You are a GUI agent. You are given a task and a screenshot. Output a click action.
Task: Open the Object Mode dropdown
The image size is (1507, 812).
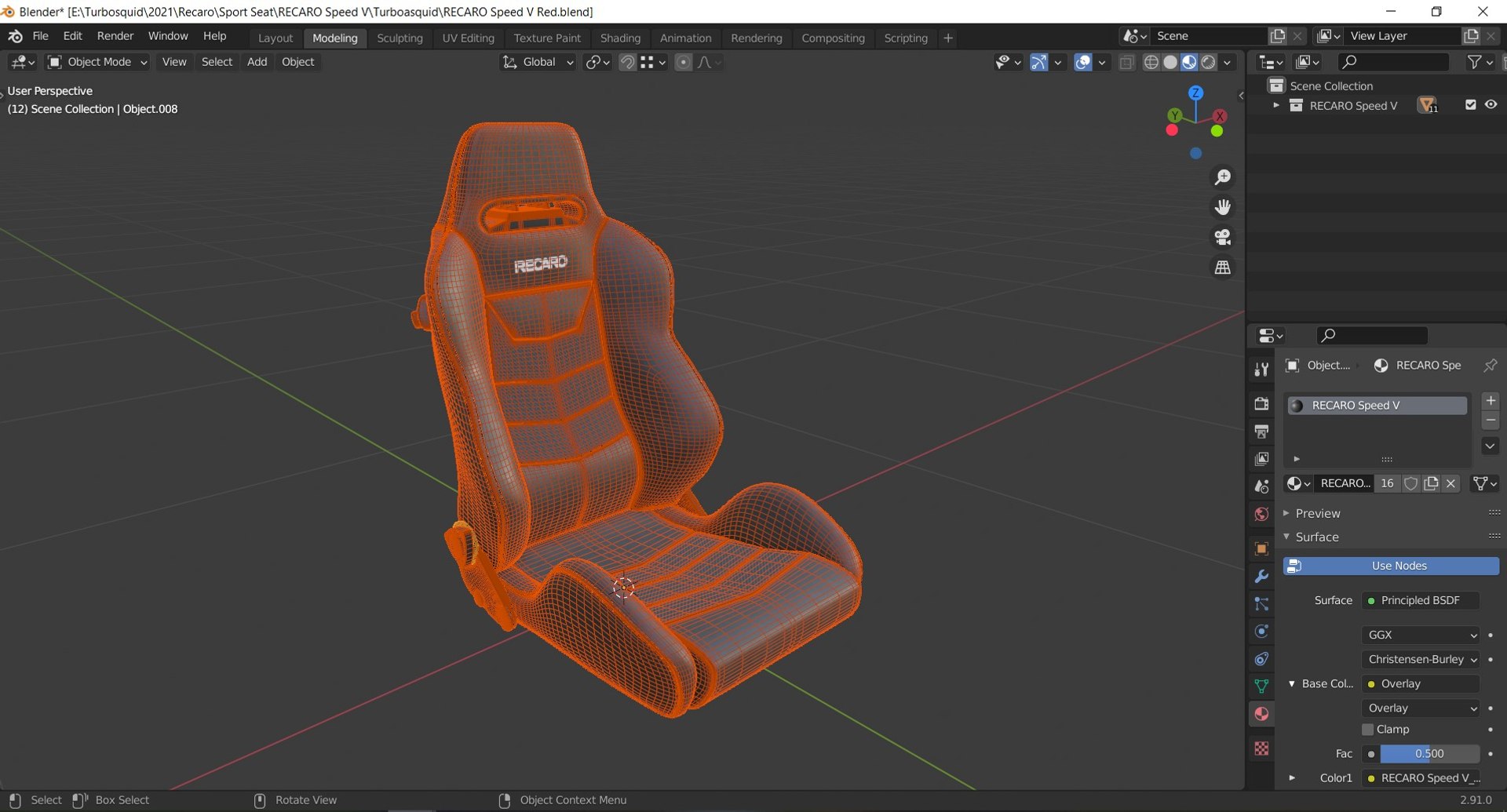pyautogui.click(x=97, y=62)
